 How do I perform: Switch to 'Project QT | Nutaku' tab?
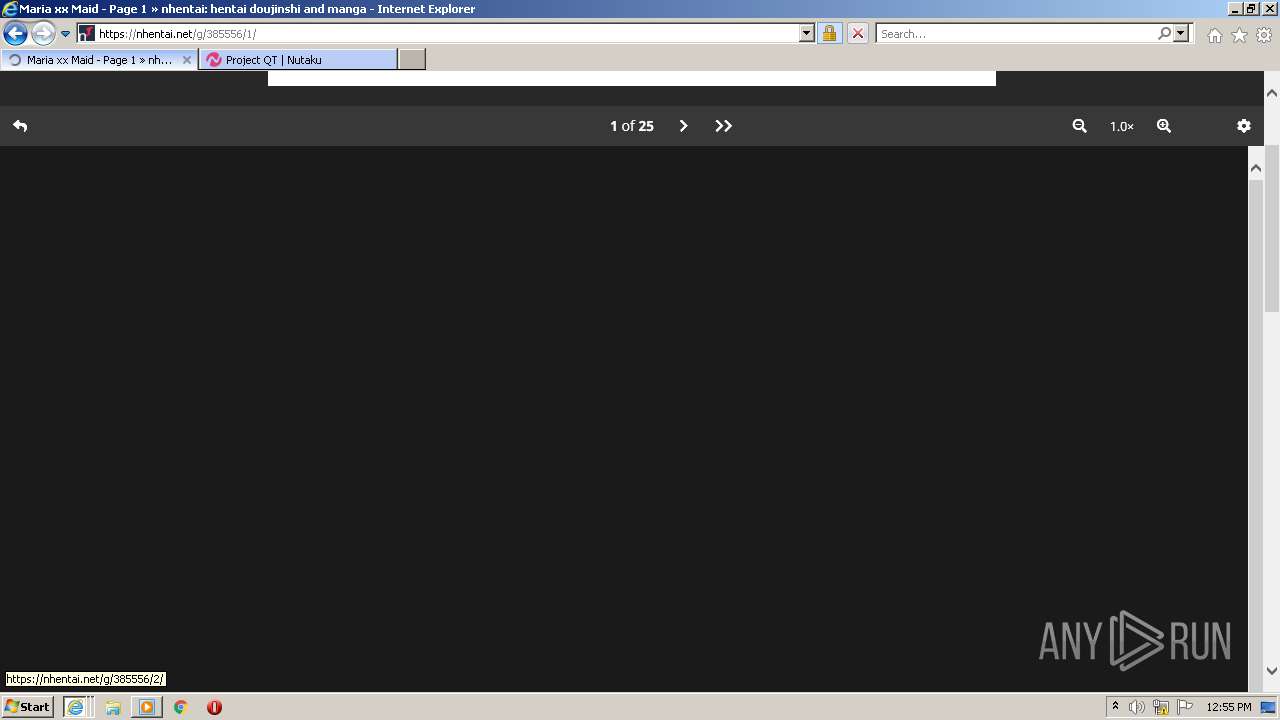[x=298, y=60]
